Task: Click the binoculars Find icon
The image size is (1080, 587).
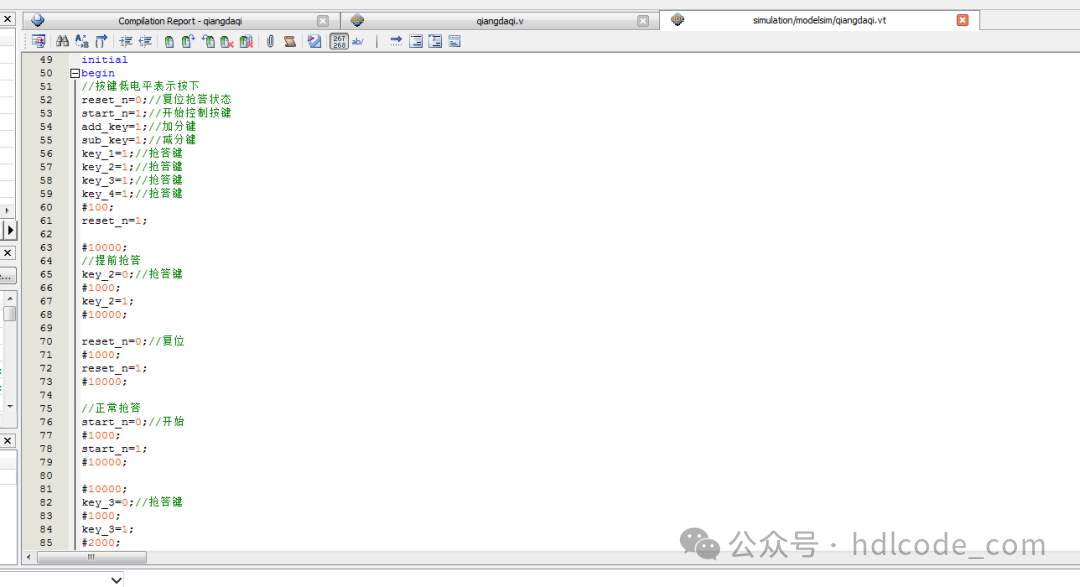Action: [62, 41]
